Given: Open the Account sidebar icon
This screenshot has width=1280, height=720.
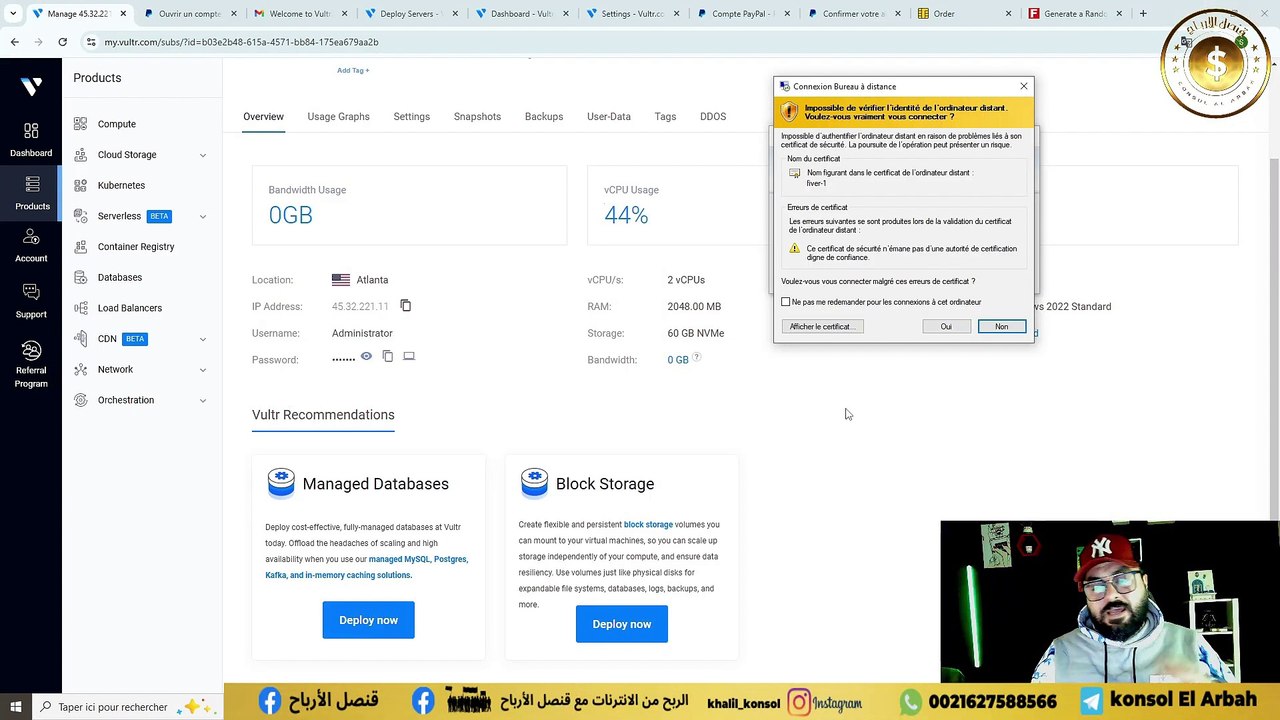Looking at the screenshot, I should (x=31, y=245).
